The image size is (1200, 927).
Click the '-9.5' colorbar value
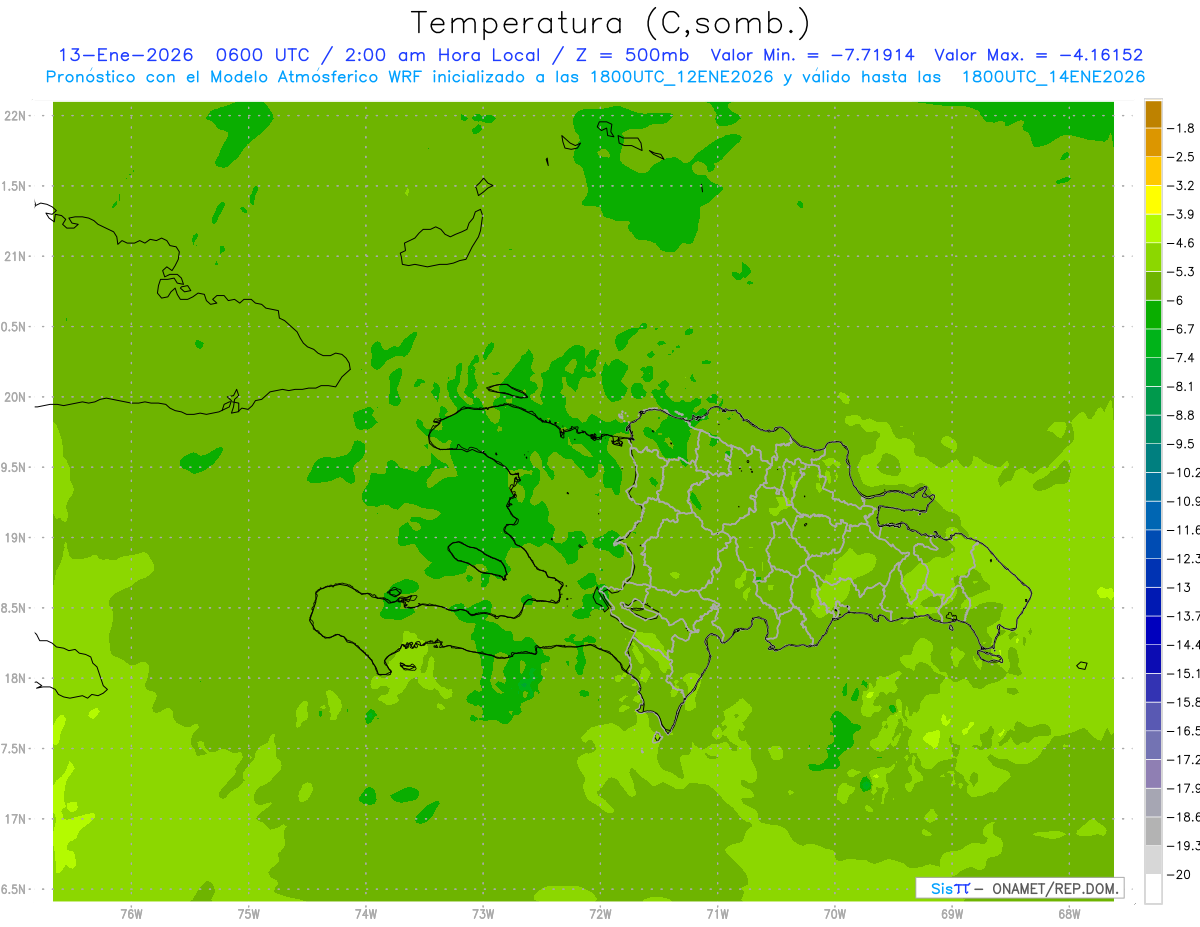click(x=1183, y=444)
